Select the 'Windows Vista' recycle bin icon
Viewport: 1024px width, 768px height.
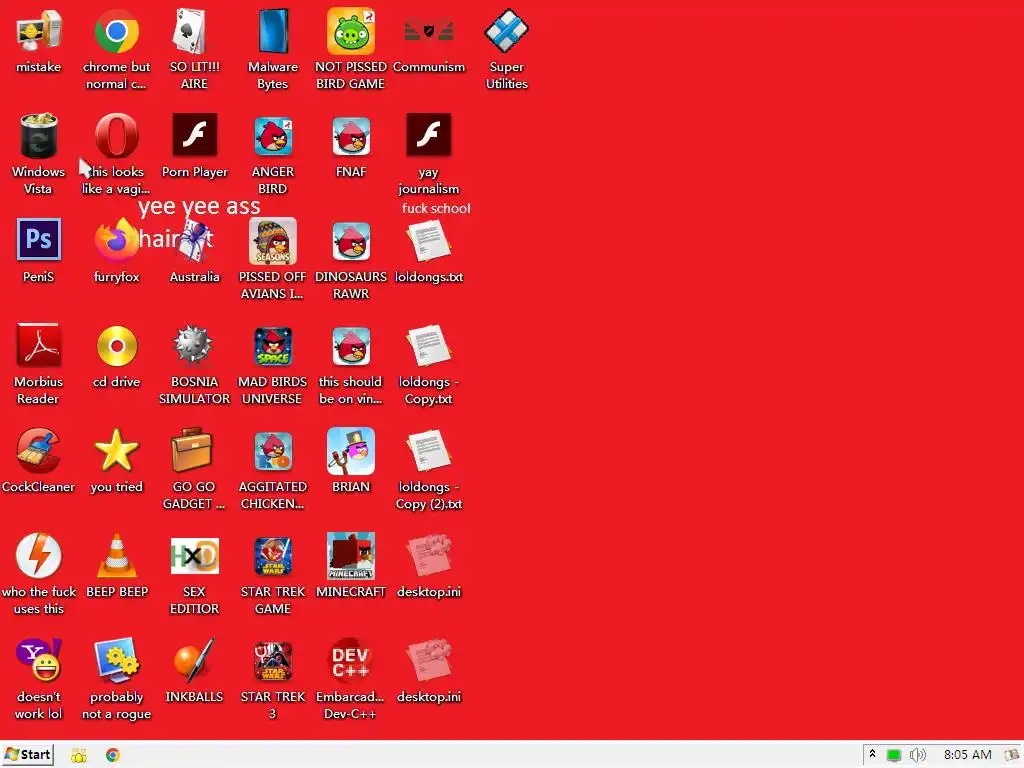(x=39, y=136)
